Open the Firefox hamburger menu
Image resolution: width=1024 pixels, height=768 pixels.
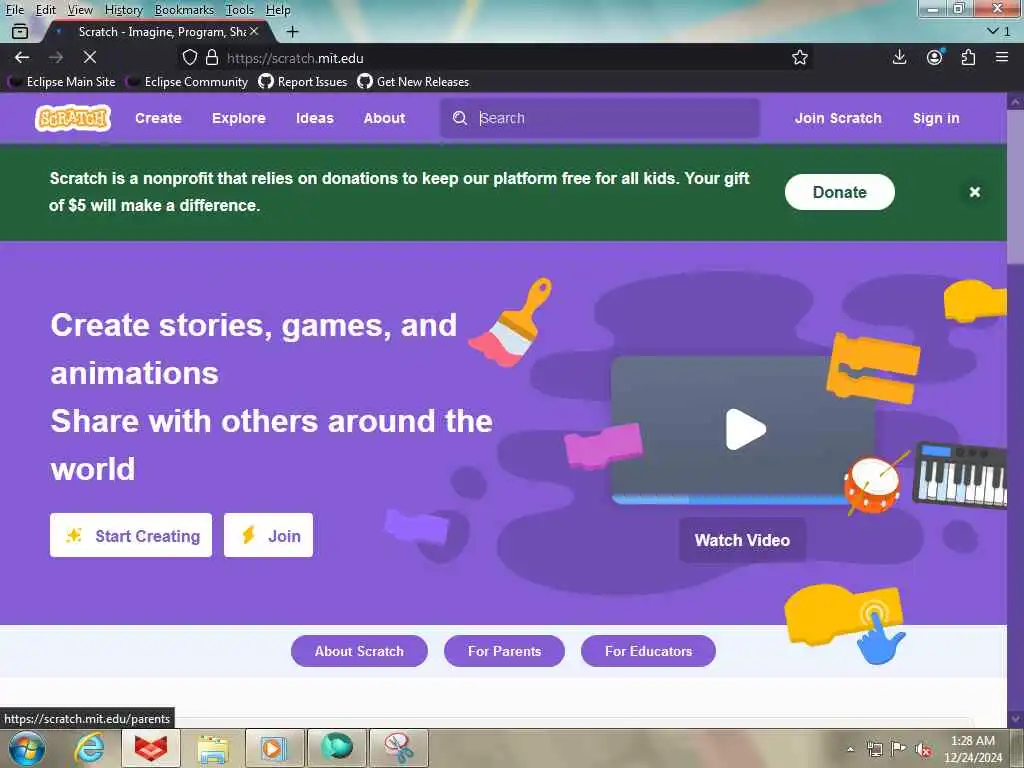coord(1002,57)
